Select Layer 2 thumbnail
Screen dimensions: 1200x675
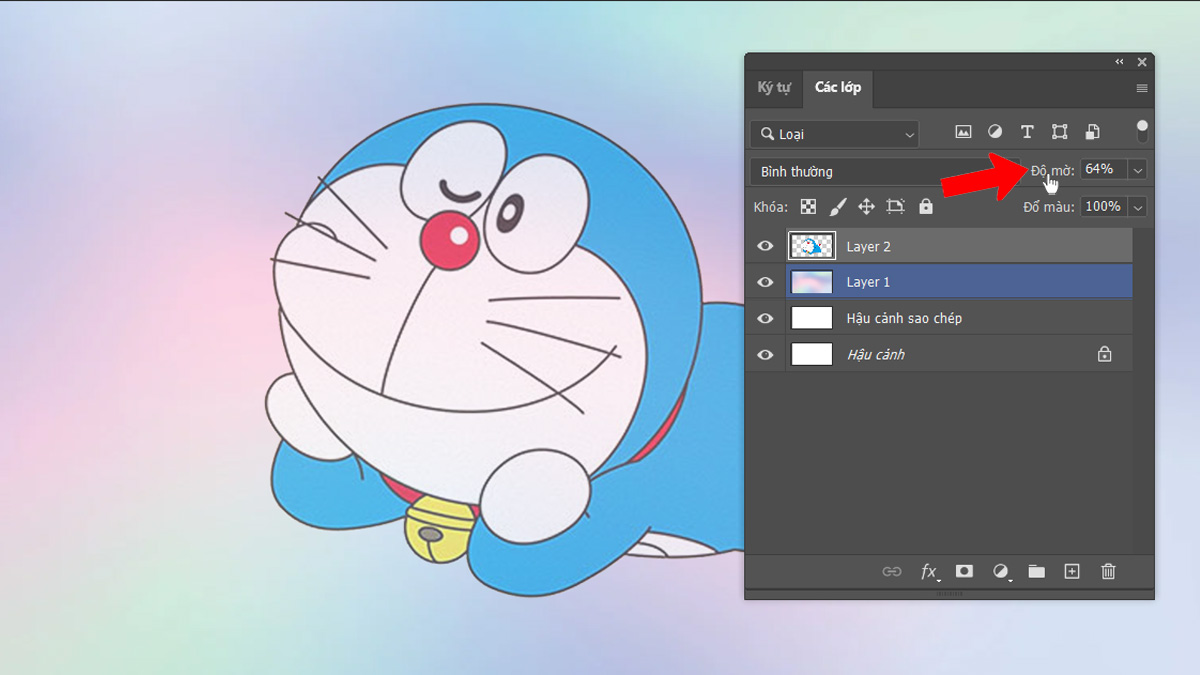tap(812, 246)
